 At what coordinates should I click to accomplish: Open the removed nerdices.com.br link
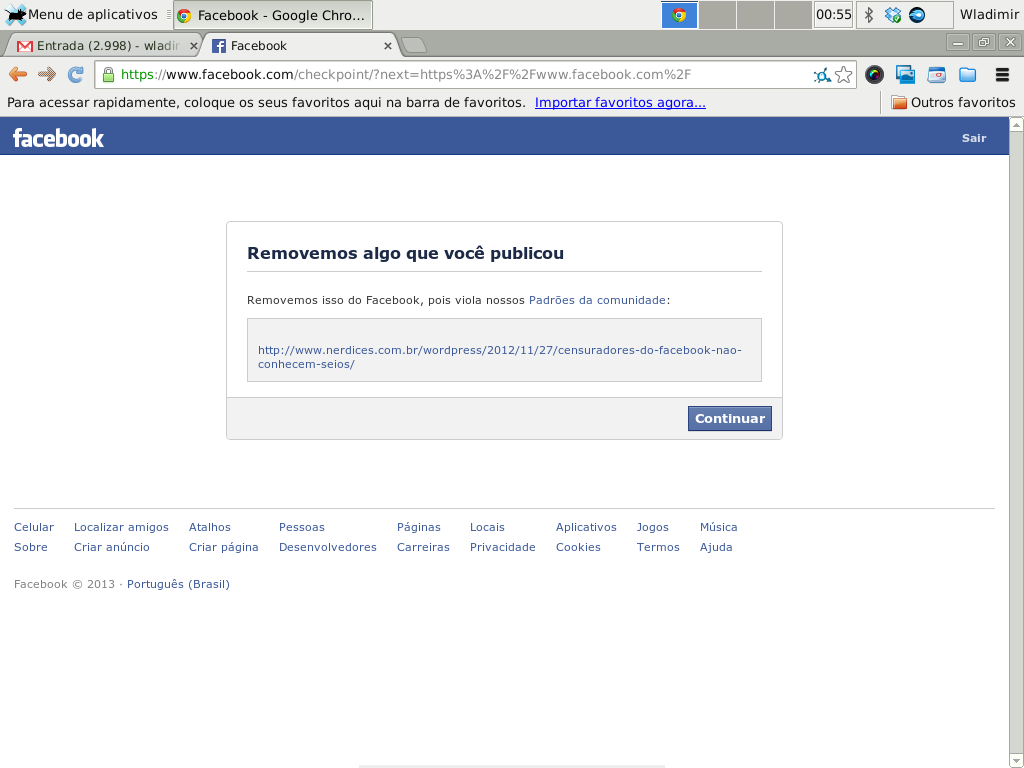(x=500, y=357)
